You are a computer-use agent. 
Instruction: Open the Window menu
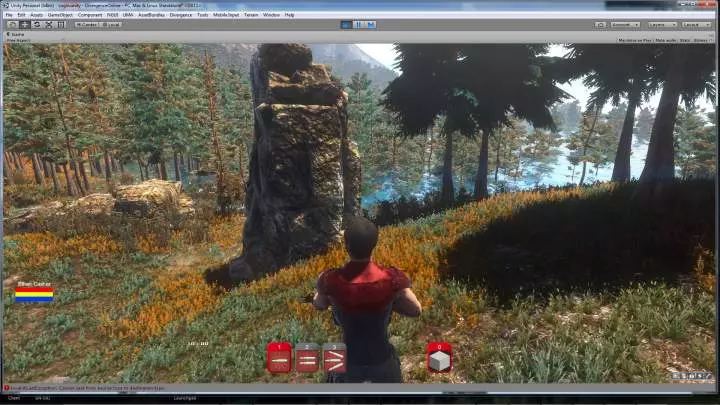coord(271,15)
